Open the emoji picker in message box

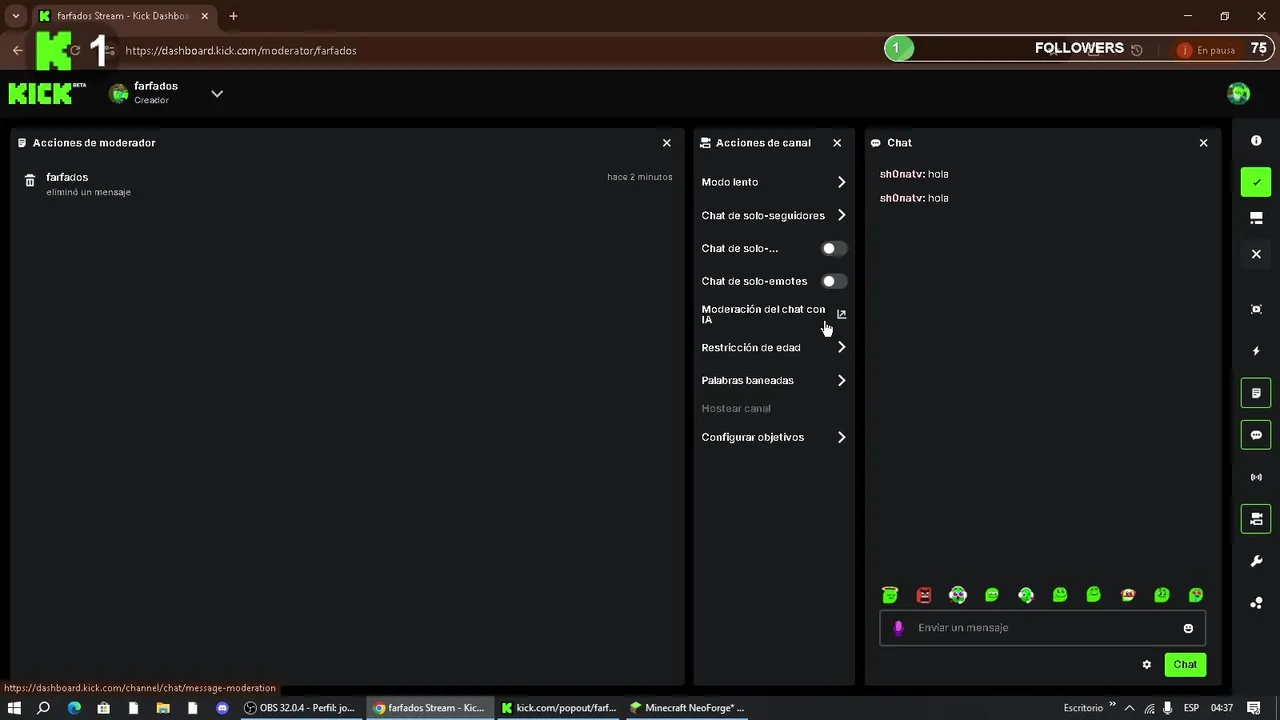pyautogui.click(x=1188, y=628)
